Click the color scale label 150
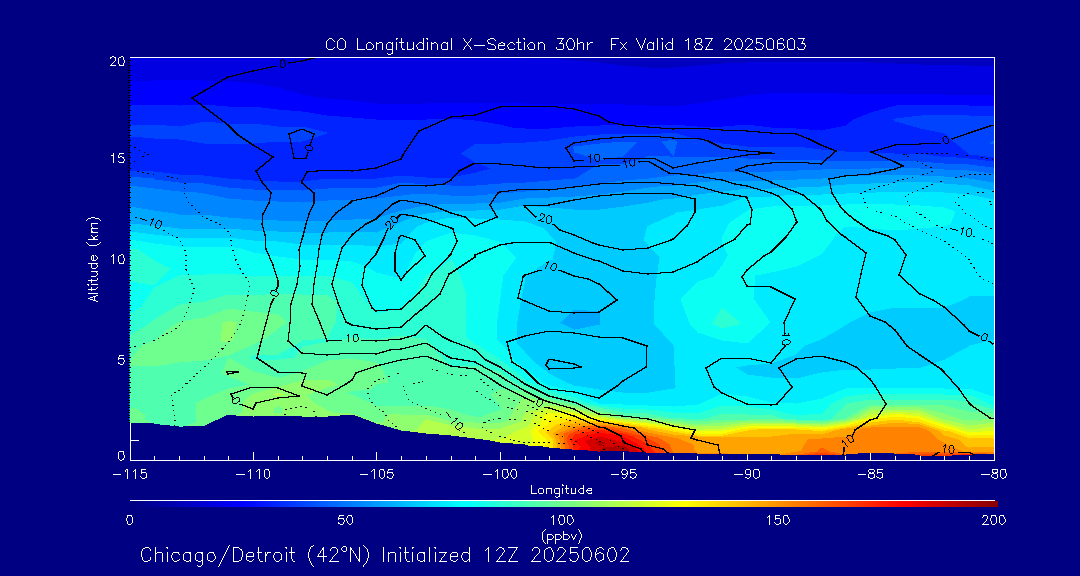The height and width of the screenshot is (576, 1080). pyautogui.click(x=778, y=520)
